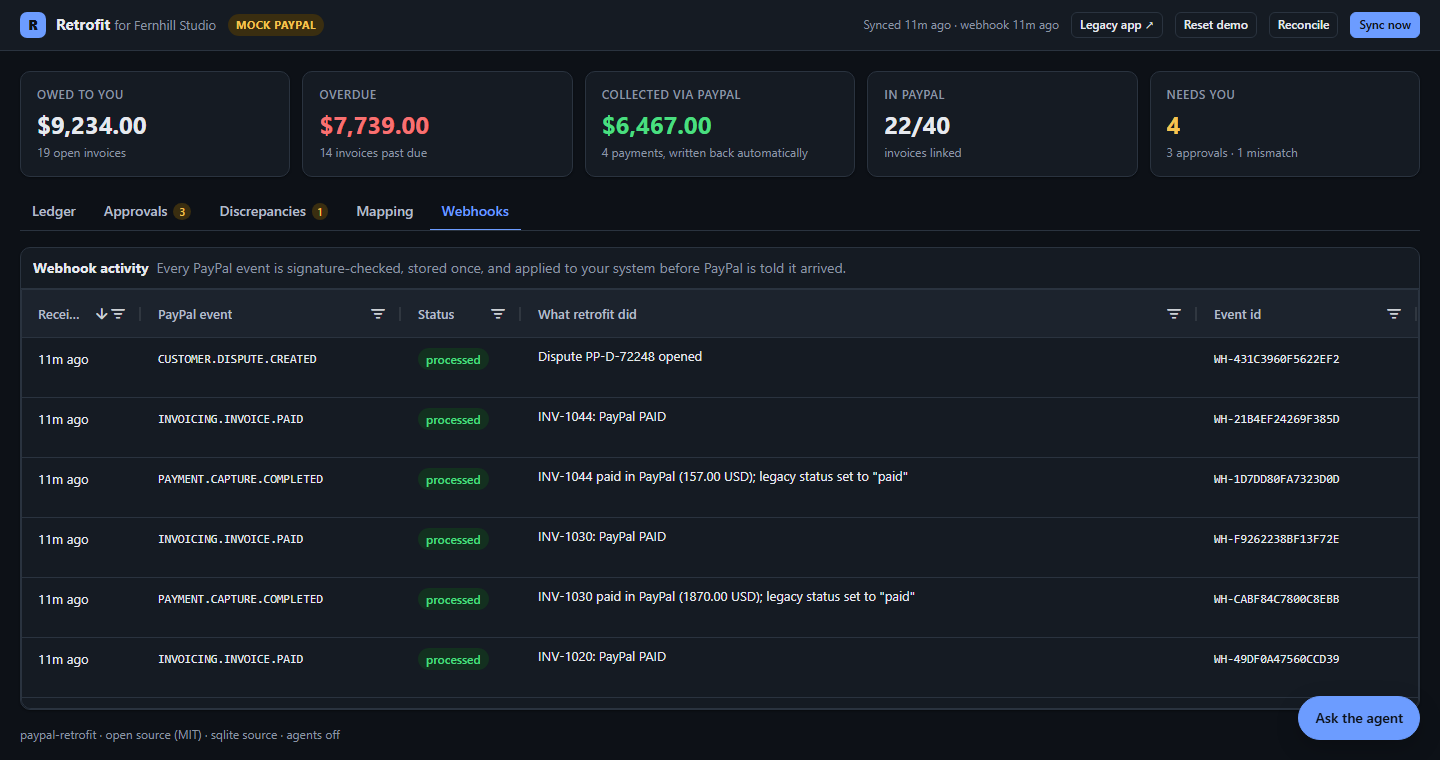Open the Legacy app link button
Viewport: 1440px width, 760px height.
tap(1117, 25)
